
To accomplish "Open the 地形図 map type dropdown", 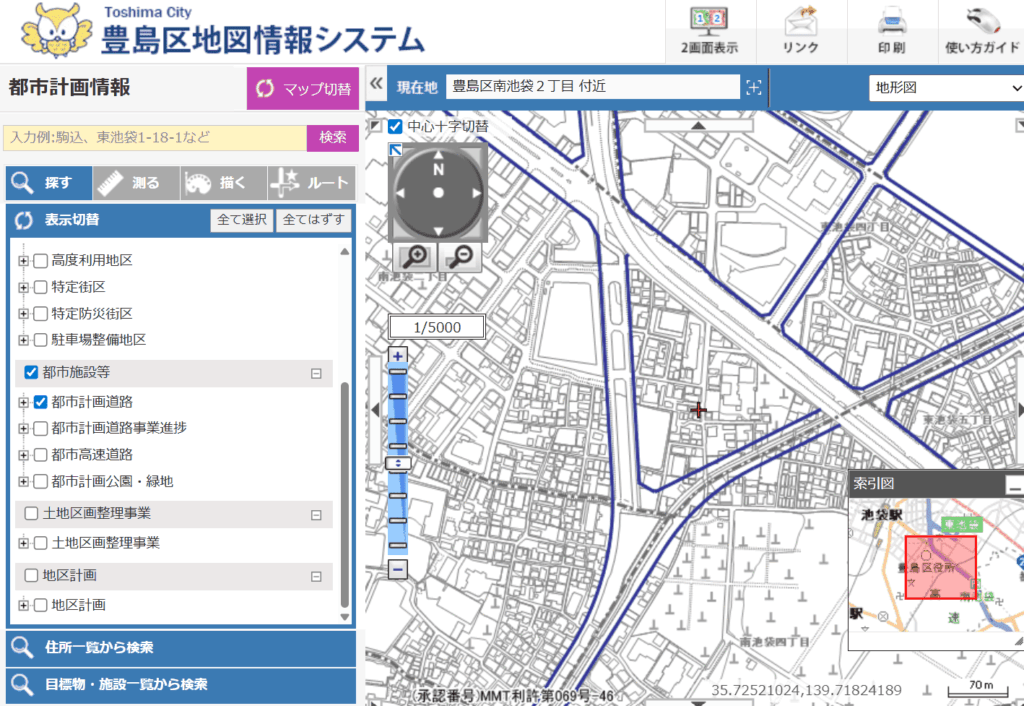I will [x=944, y=87].
